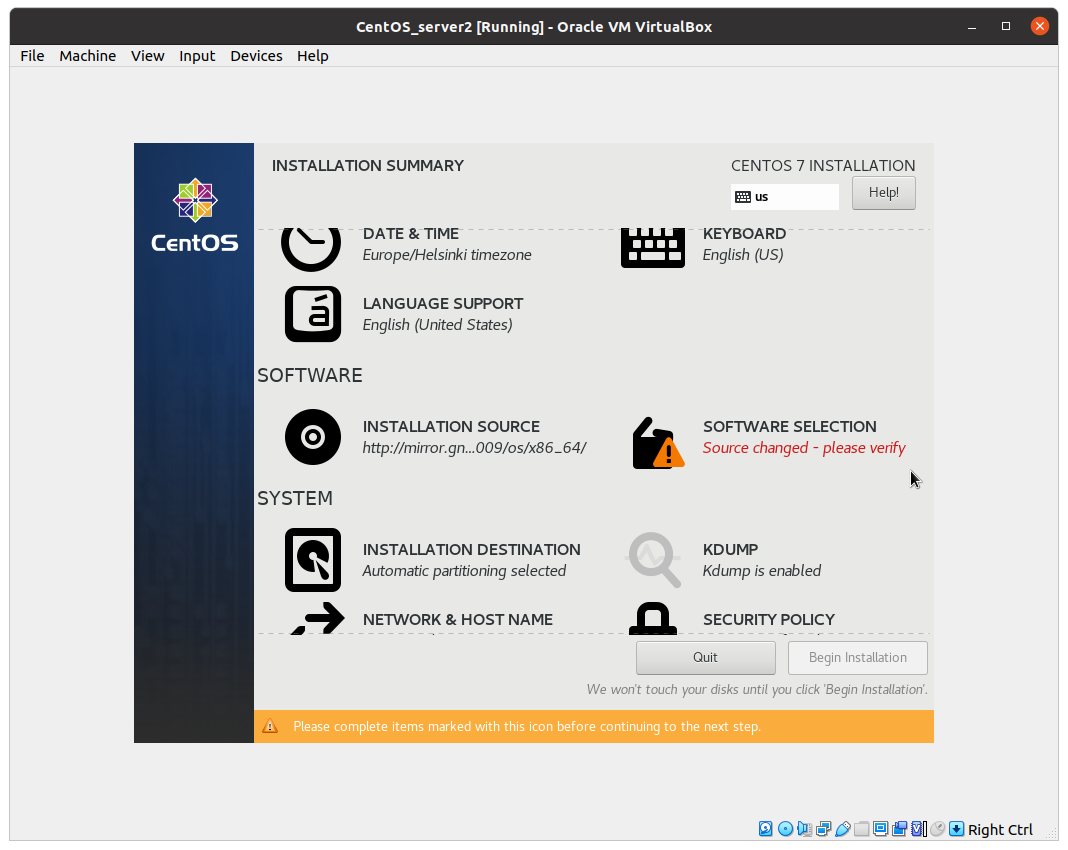
Task: Click the Installation Destination hard disk icon
Action: pos(312,560)
